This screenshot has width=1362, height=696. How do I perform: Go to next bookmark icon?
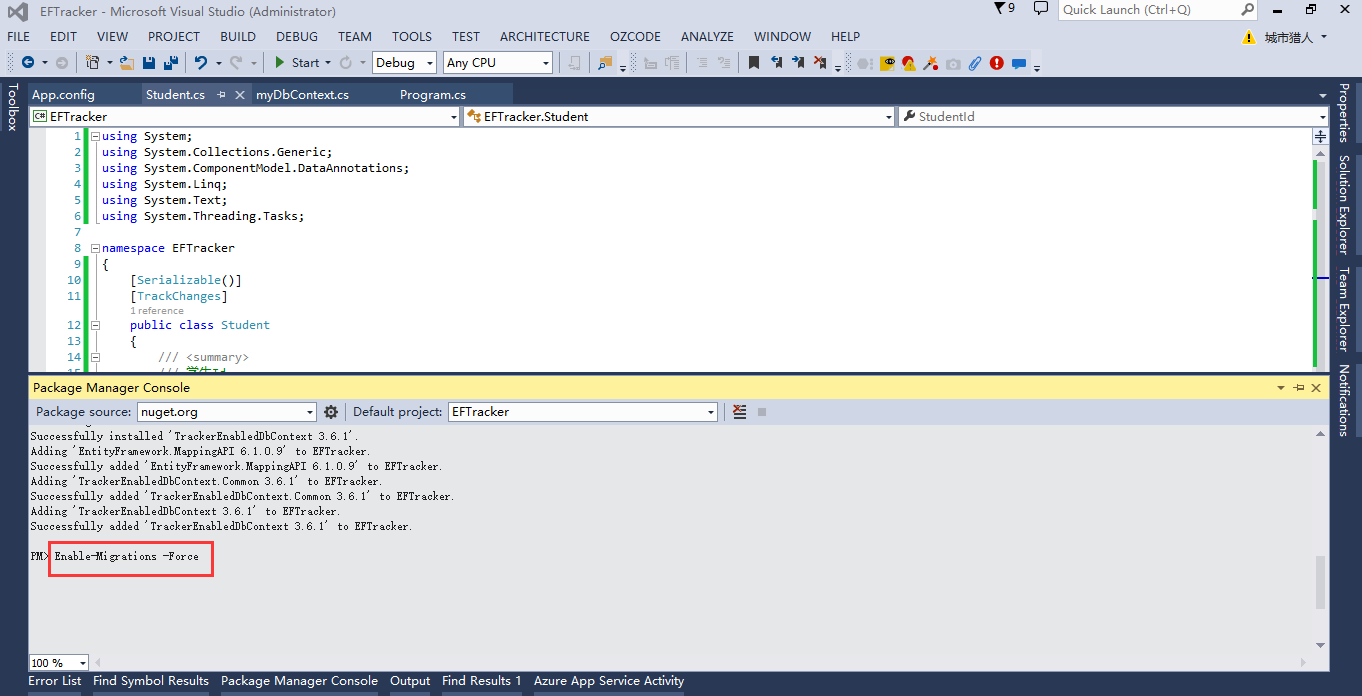point(798,62)
